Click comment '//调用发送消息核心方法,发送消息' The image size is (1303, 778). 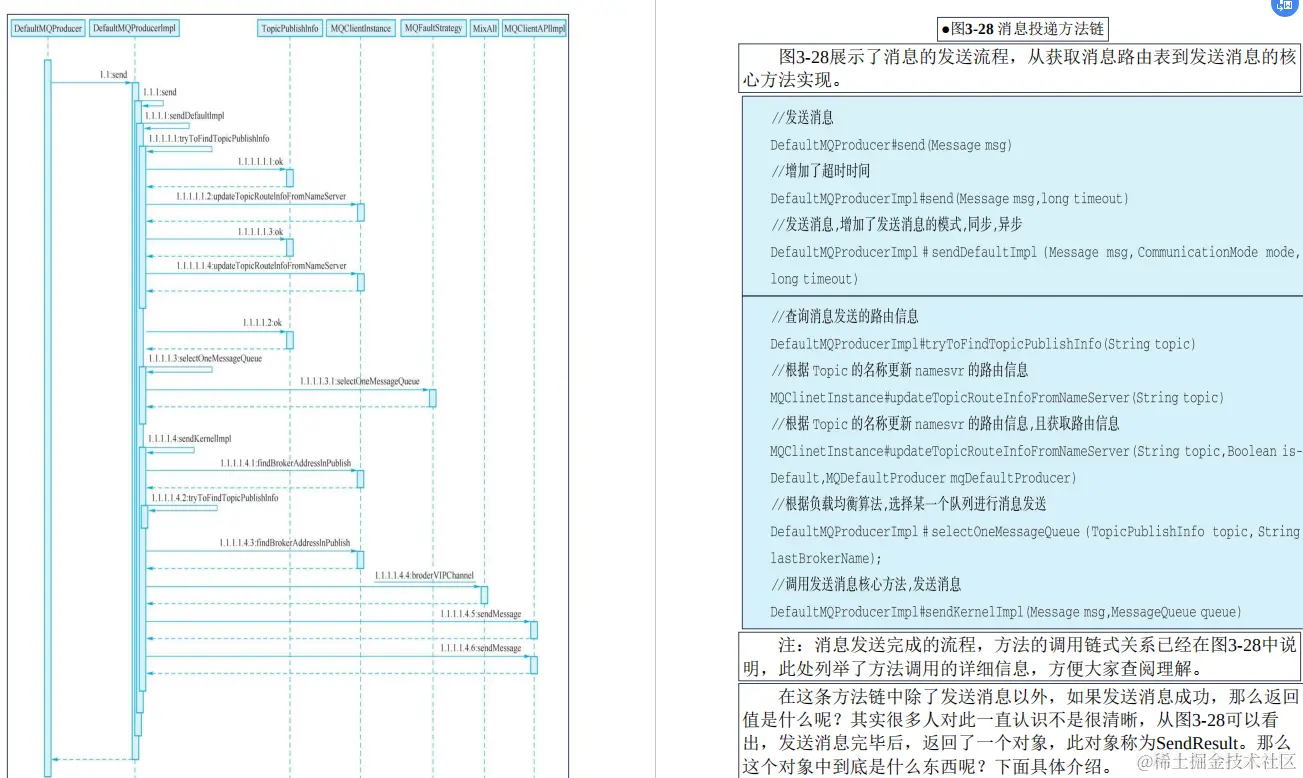pyautogui.click(x=866, y=584)
